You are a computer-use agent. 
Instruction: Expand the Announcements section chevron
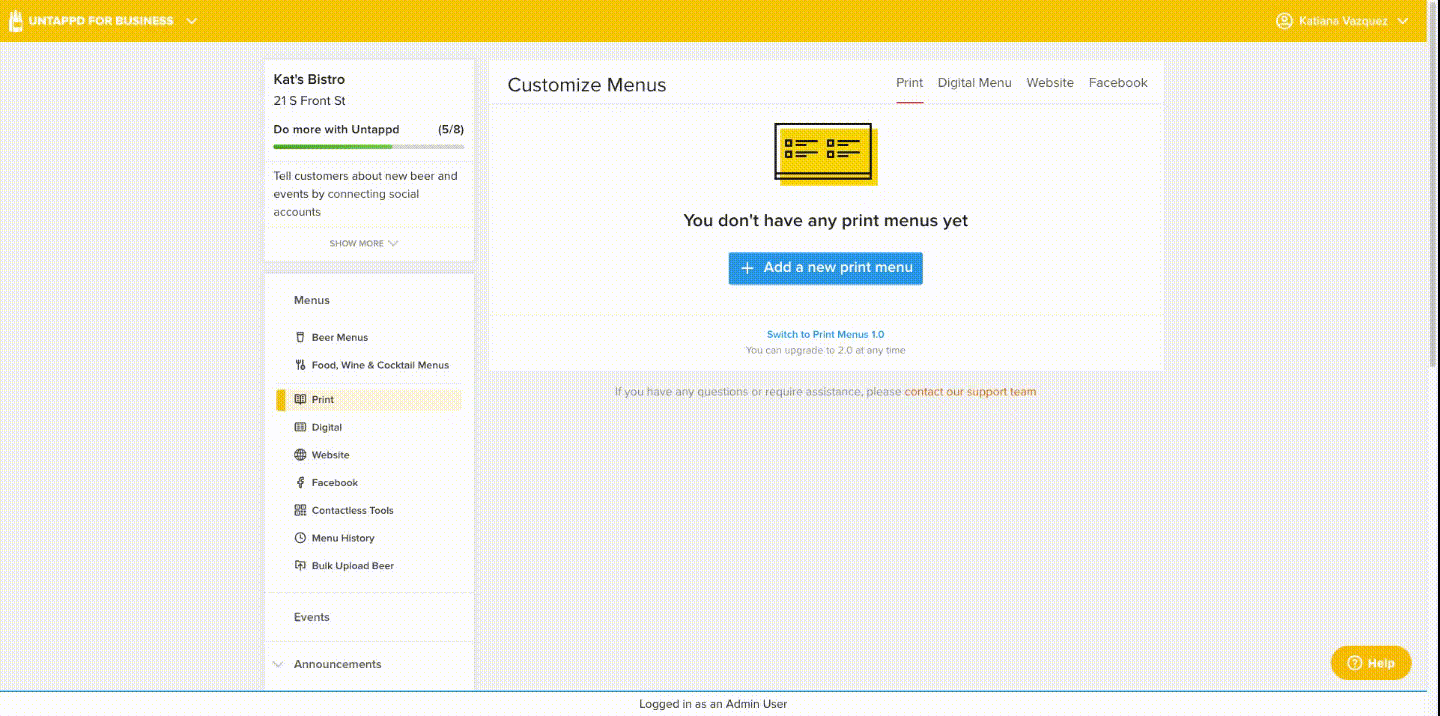[278, 664]
